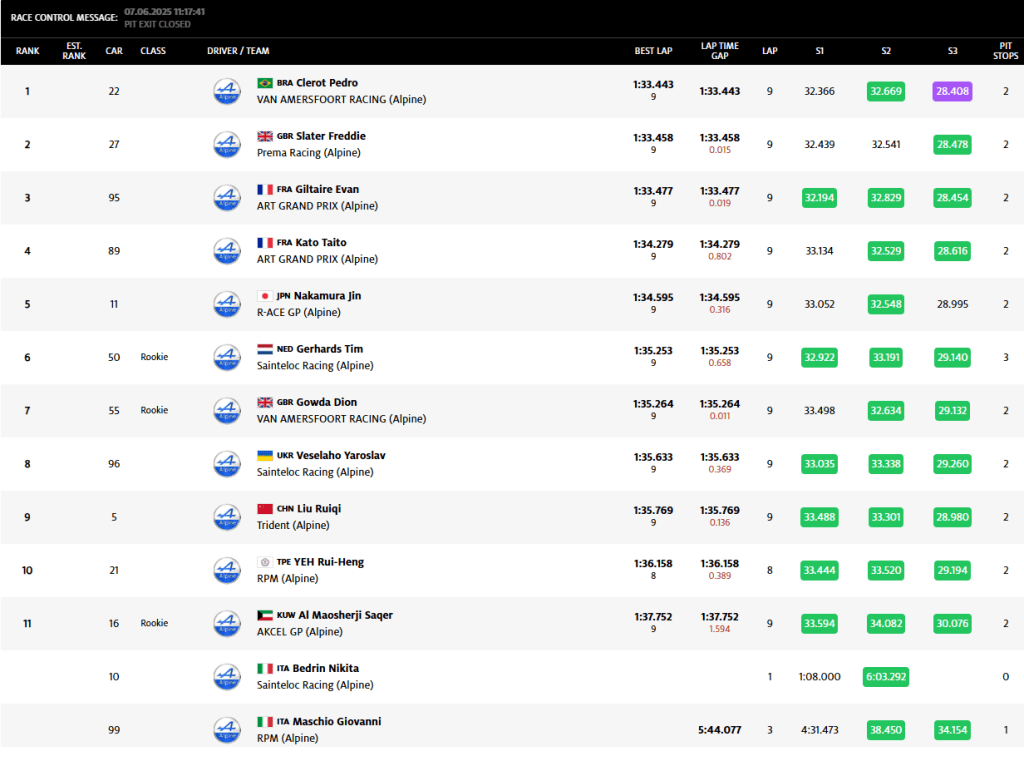Viewport: 1024px width, 761px height.
Task: Click the UK flag next to Gowda Dion
Action: click(265, 402)
